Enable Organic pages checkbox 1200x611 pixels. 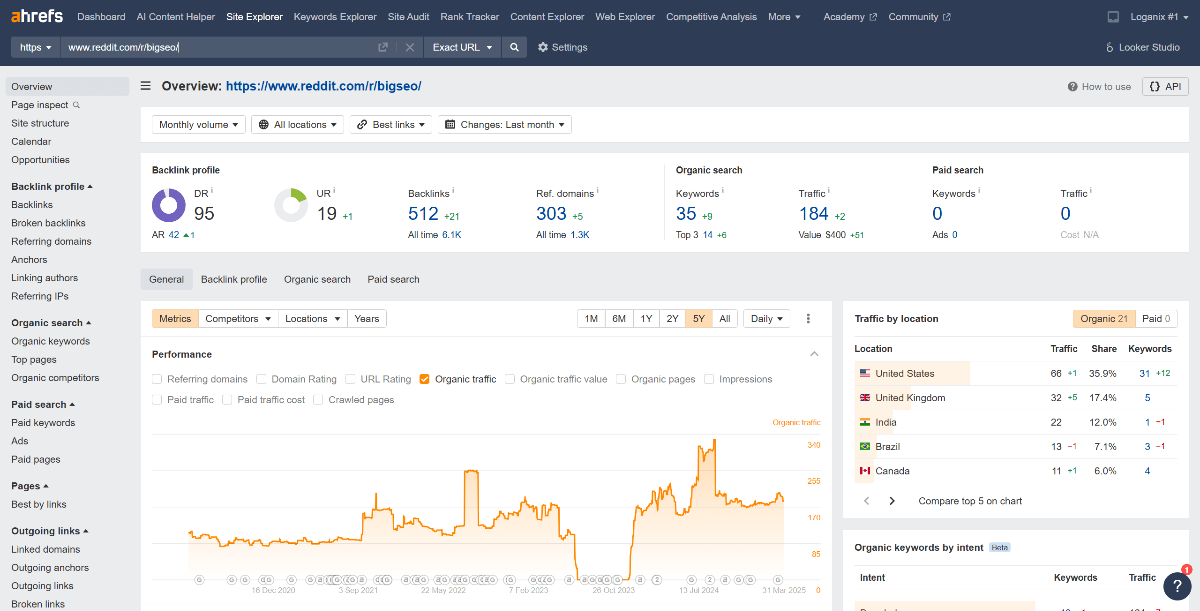click(x=621, y=379)
